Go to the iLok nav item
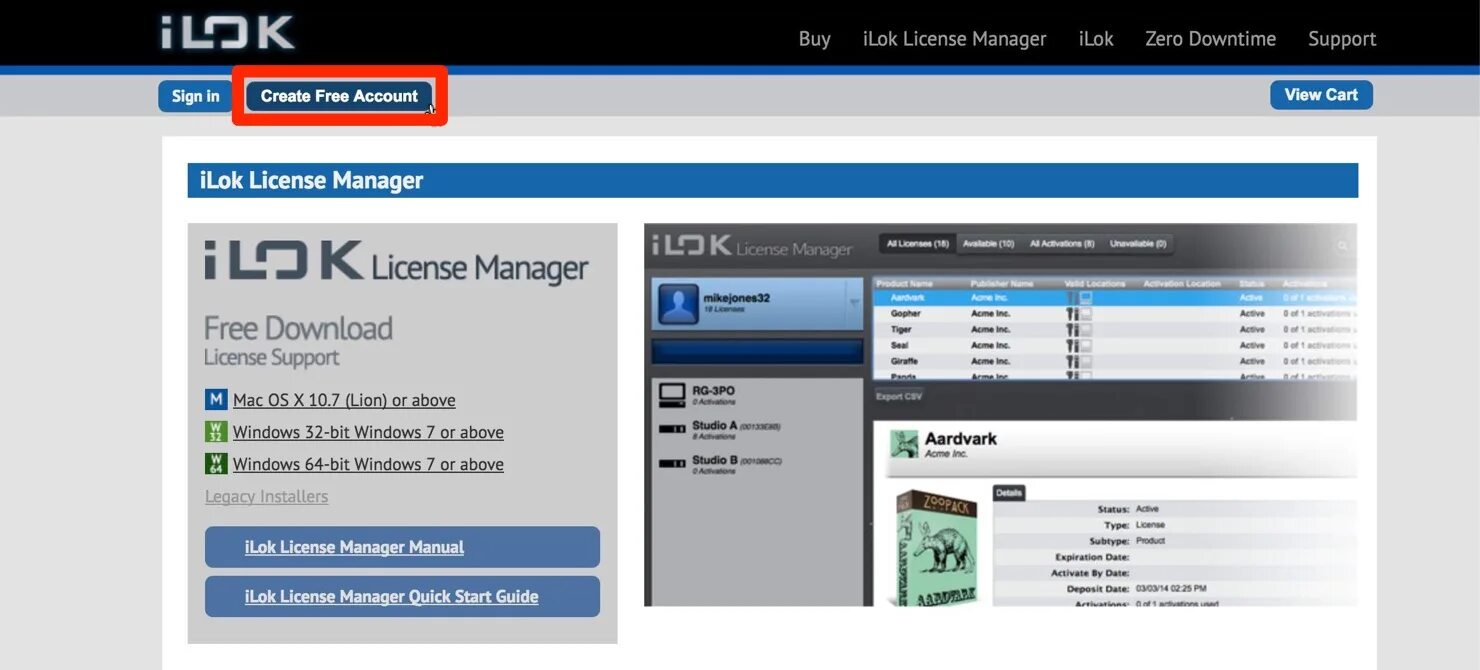 click(x=1096, y=39)
